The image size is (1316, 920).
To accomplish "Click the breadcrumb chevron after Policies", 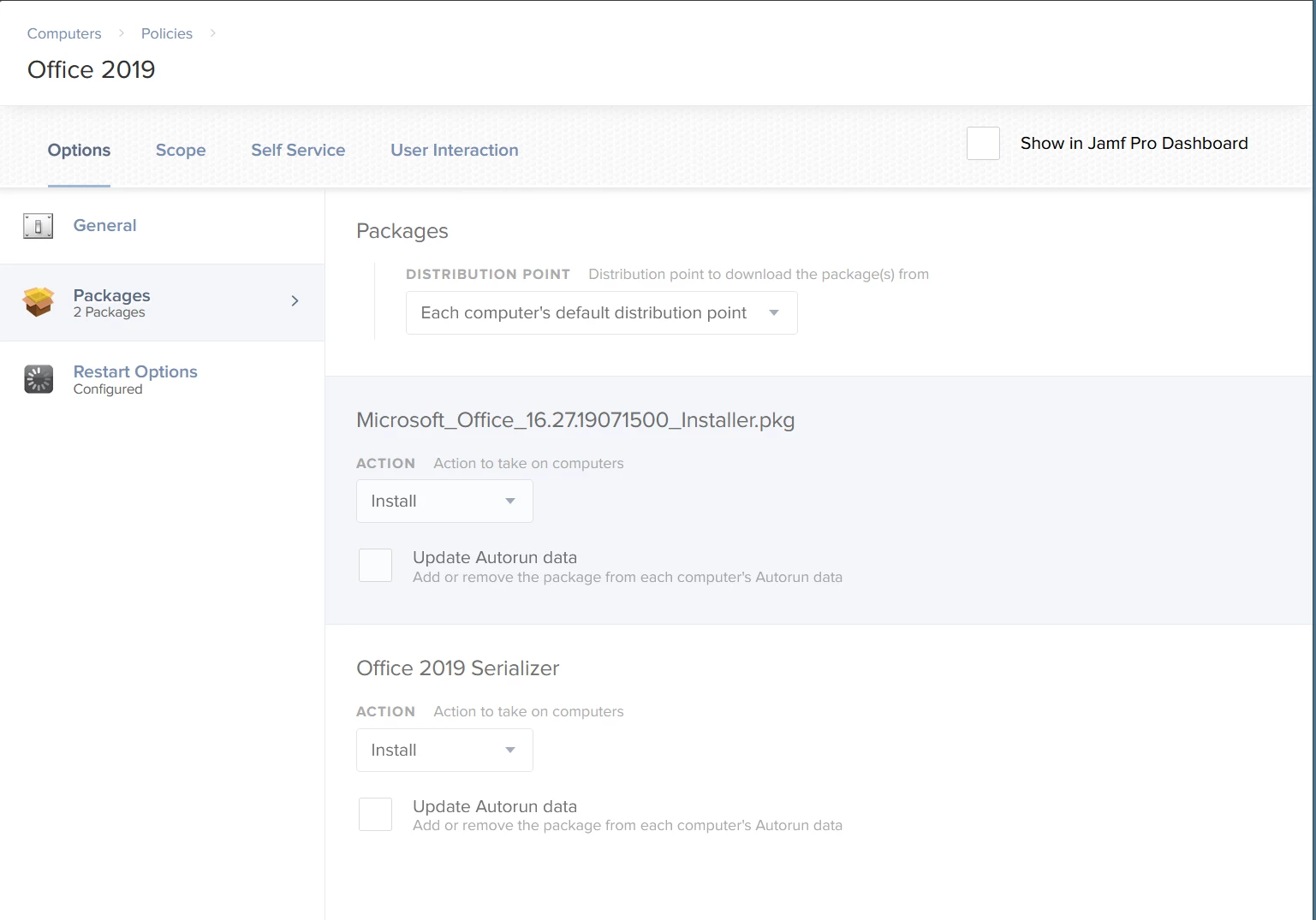I will pyautogui.click(x=213, y=33).
